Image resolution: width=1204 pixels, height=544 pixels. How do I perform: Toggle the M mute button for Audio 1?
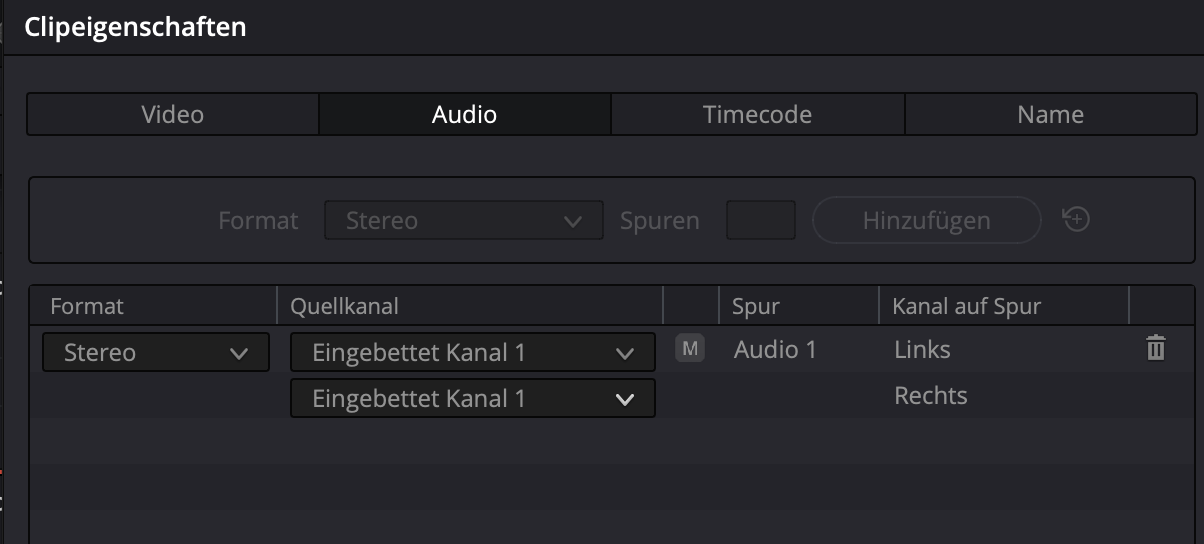click(x=690, y=349)
